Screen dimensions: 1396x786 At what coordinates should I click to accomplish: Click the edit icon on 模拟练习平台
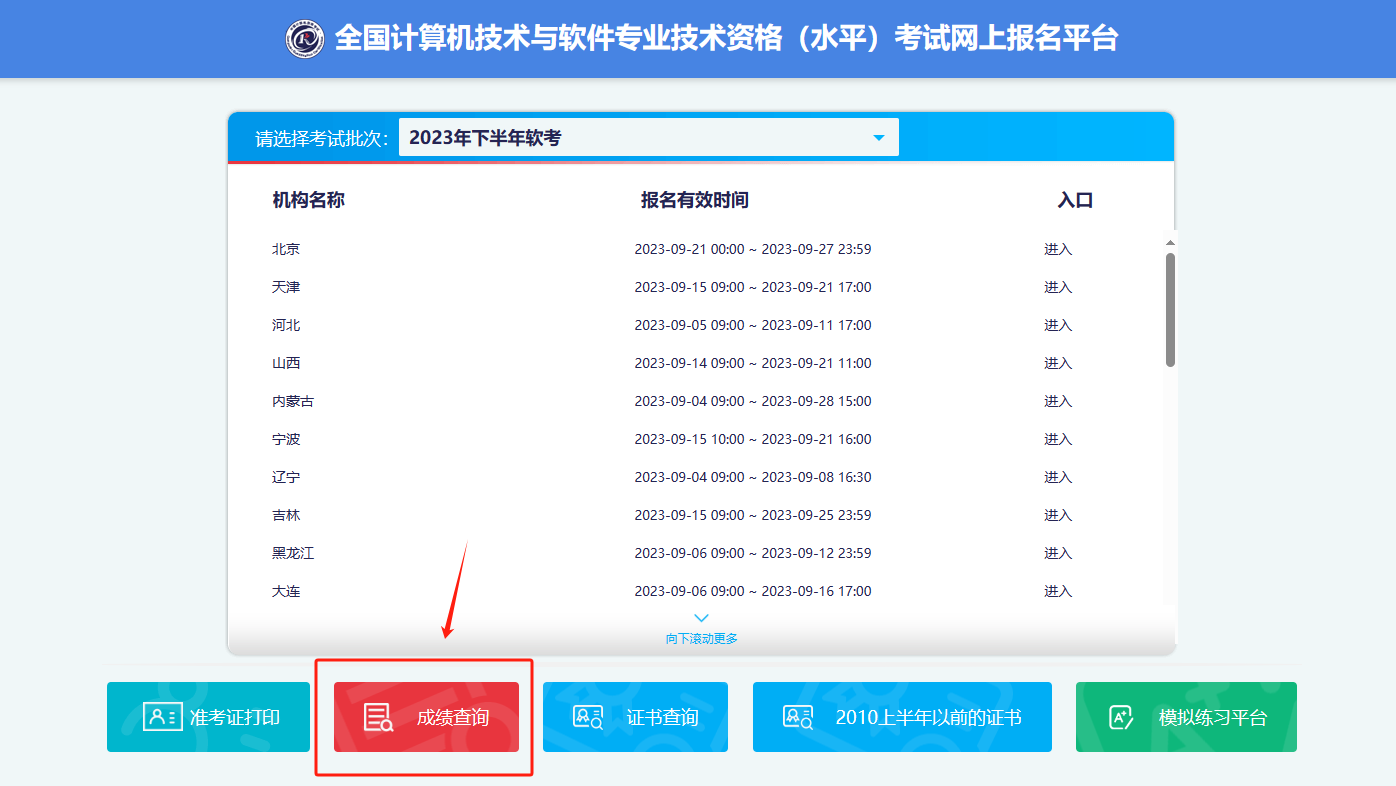point(1121,717)
